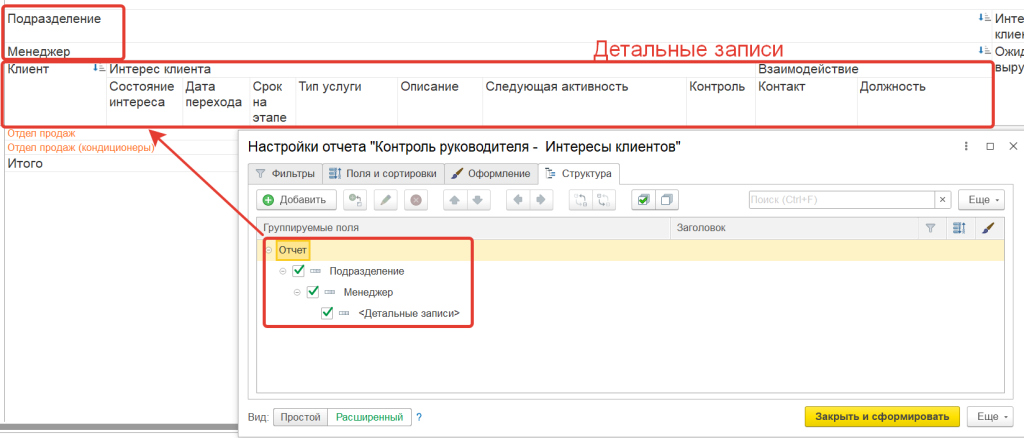This screenshot has width=1024, height=438.
Task: Click the Закрыть и сформировать button
Action: click(882, 416)
